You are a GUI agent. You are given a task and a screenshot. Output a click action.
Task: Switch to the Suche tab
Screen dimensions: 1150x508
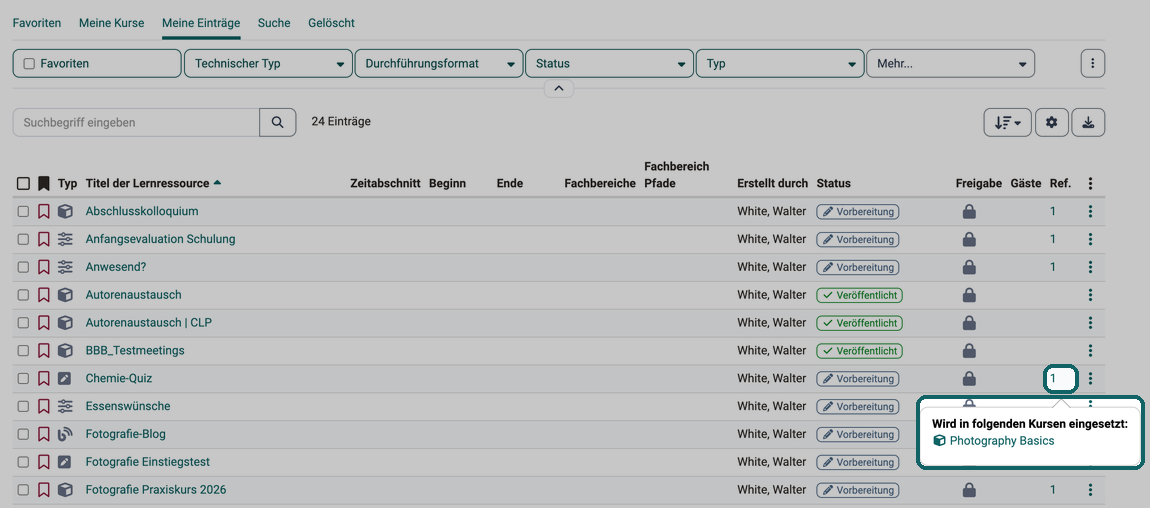click(x=274, y=23)
